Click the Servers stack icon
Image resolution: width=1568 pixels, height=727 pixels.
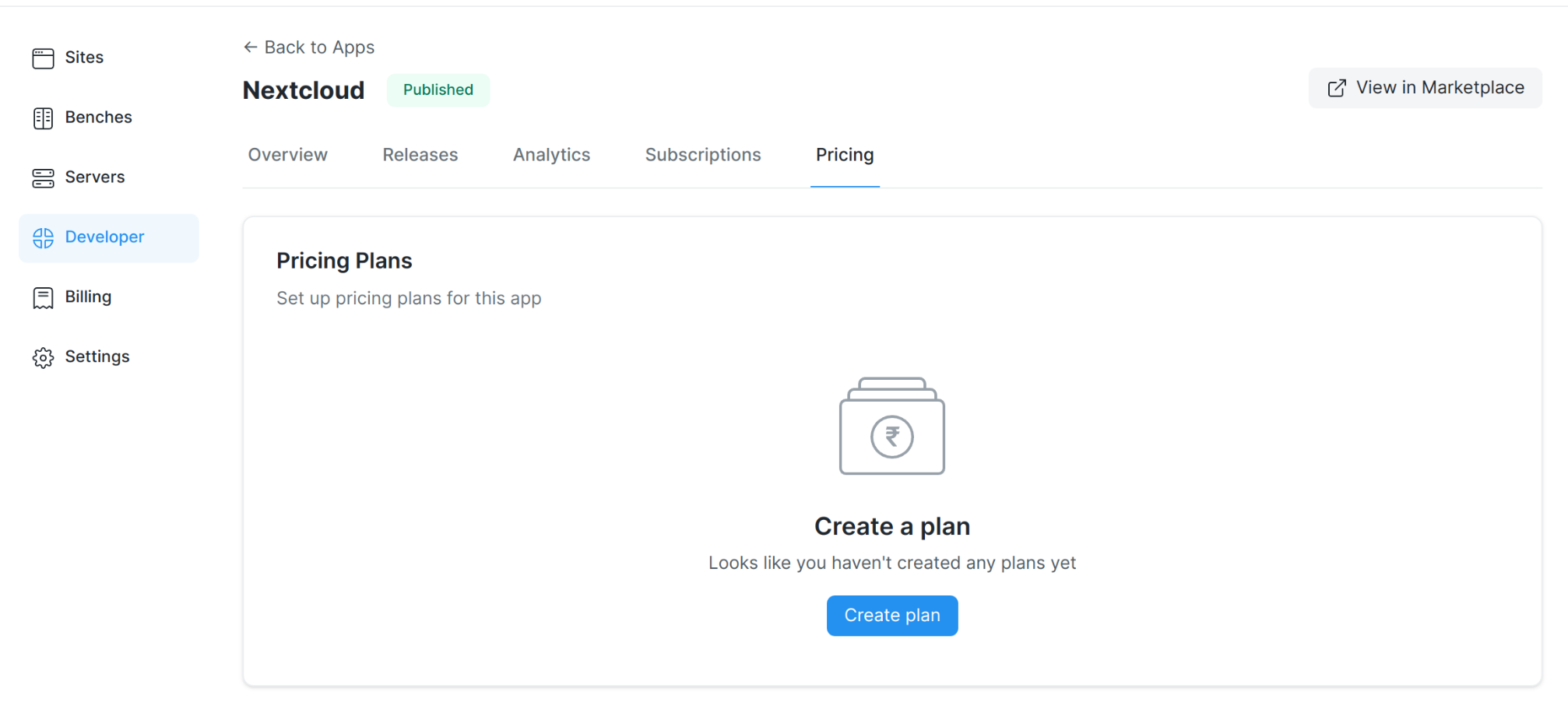[x=43, y=178]
